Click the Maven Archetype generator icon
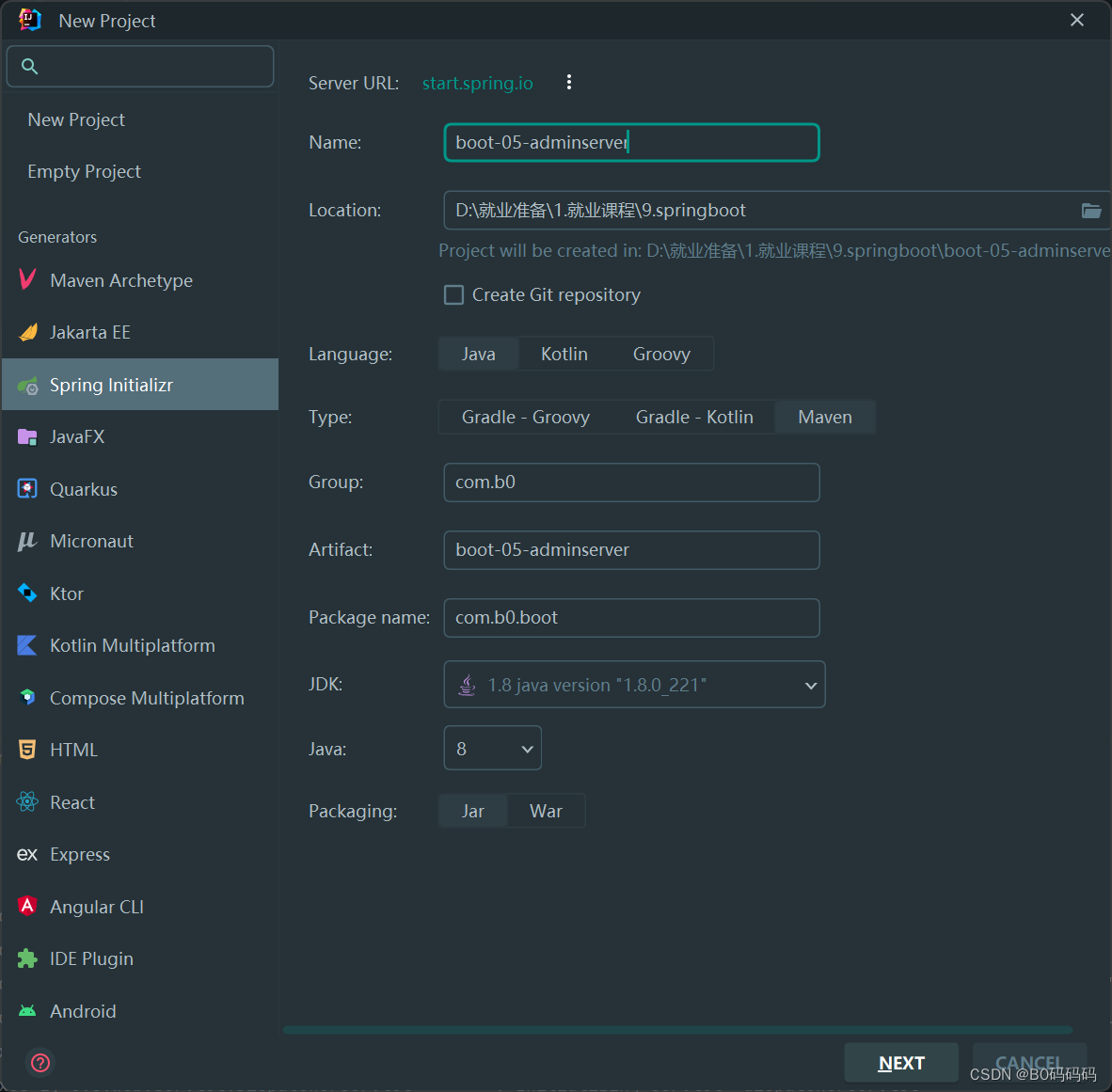Image resolution: width=1112 pixels, height=1092 pixels. coord(27,280)
